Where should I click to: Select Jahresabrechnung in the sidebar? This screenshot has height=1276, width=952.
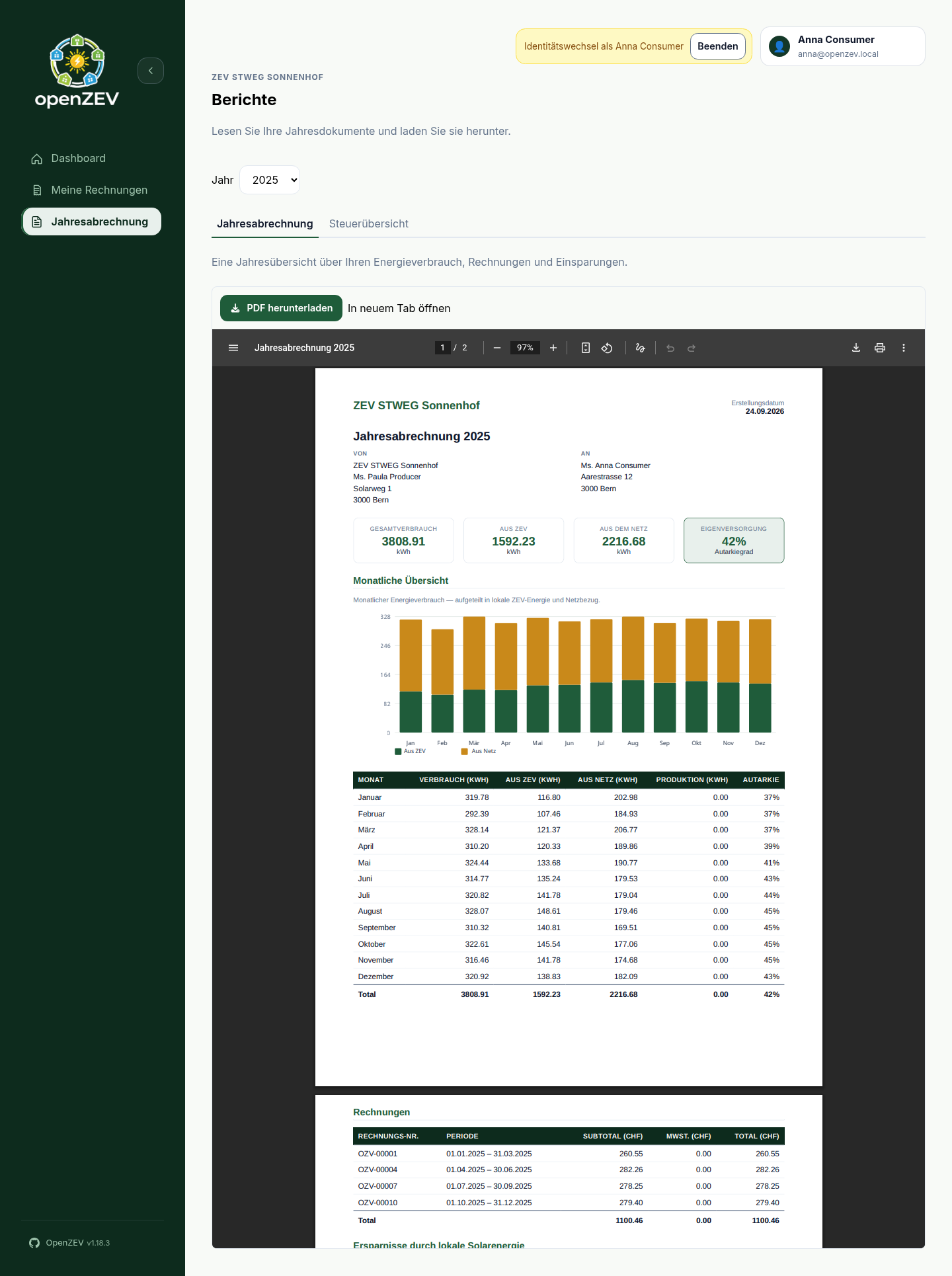(91, 222)
